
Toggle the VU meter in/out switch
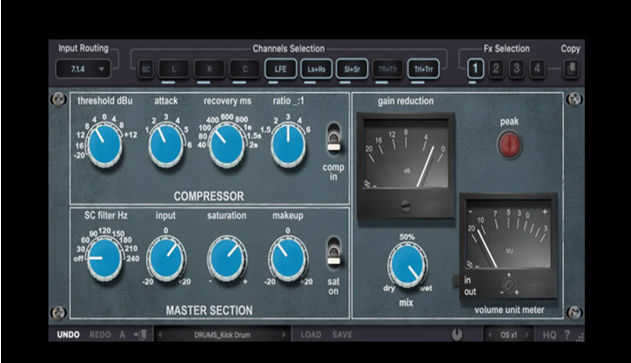[x=457, y=280]
